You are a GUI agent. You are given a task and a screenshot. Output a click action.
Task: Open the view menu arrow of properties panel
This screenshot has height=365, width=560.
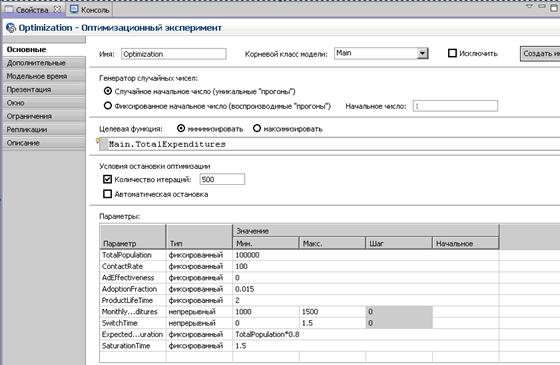(x=530, y=6)
